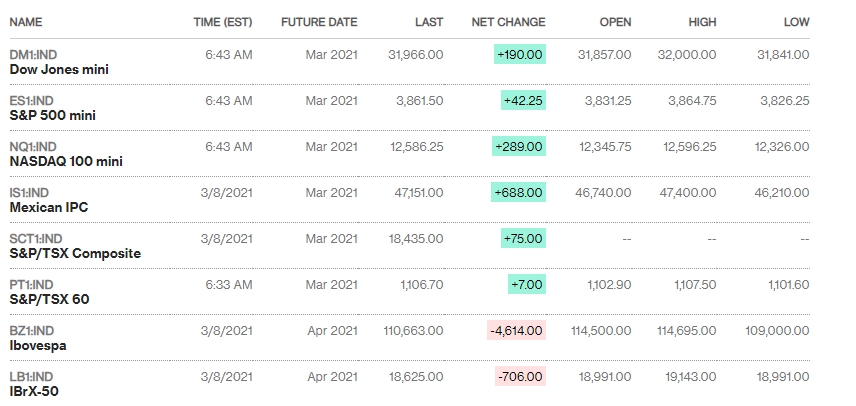Click the HIGH column header
856x406 pixels.
[x=702, y=22]
